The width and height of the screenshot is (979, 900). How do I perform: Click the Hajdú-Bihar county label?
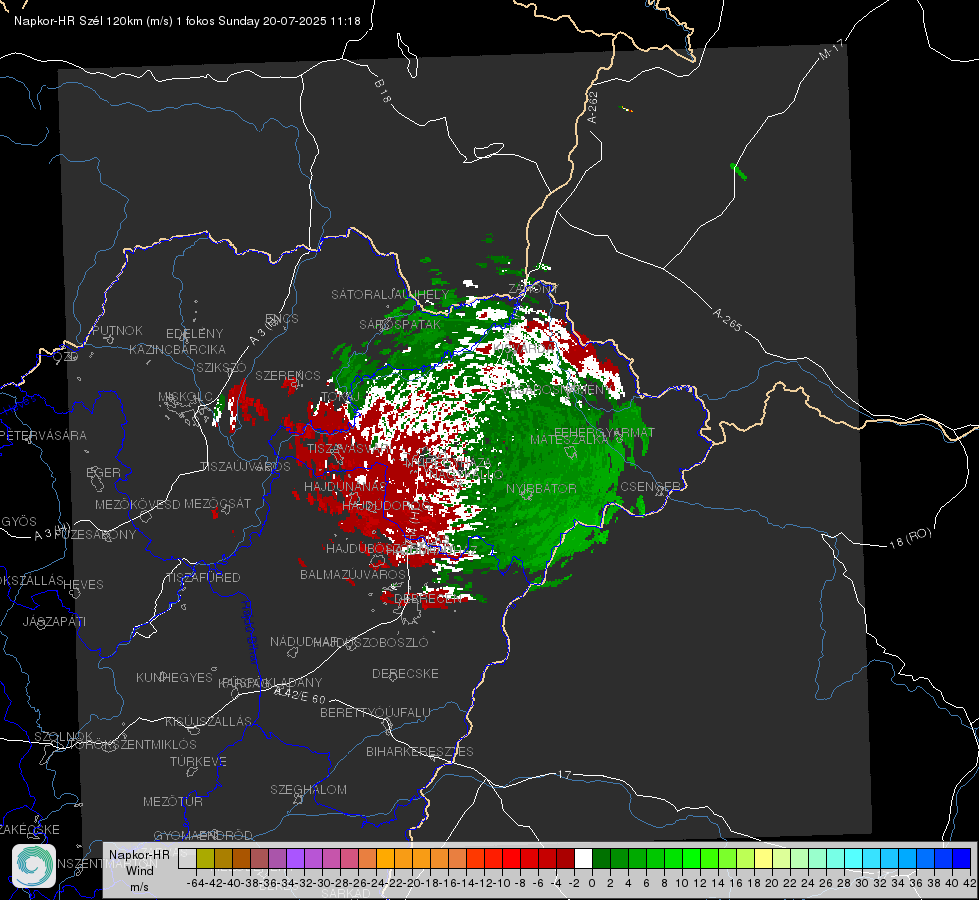pyautogui.click(x=250, y=632)
